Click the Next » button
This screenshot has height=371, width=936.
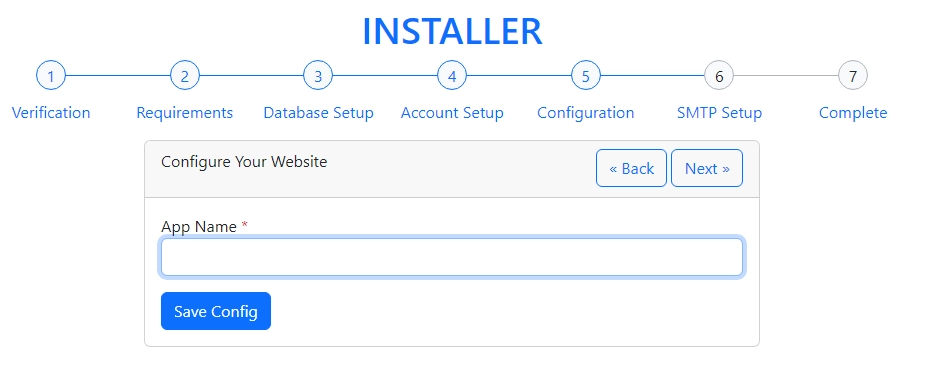pos(707,168)
